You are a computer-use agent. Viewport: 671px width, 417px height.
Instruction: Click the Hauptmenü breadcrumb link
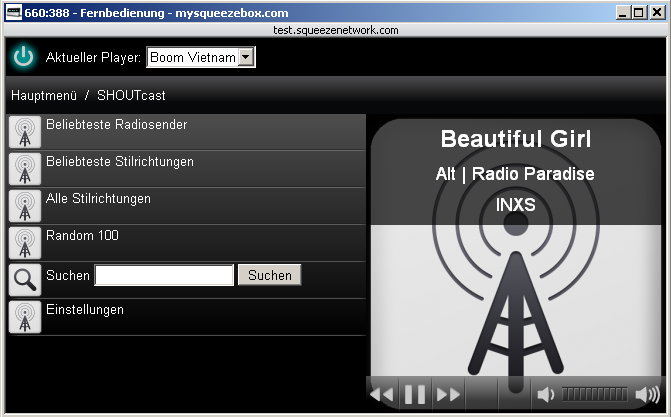(43, 95)
